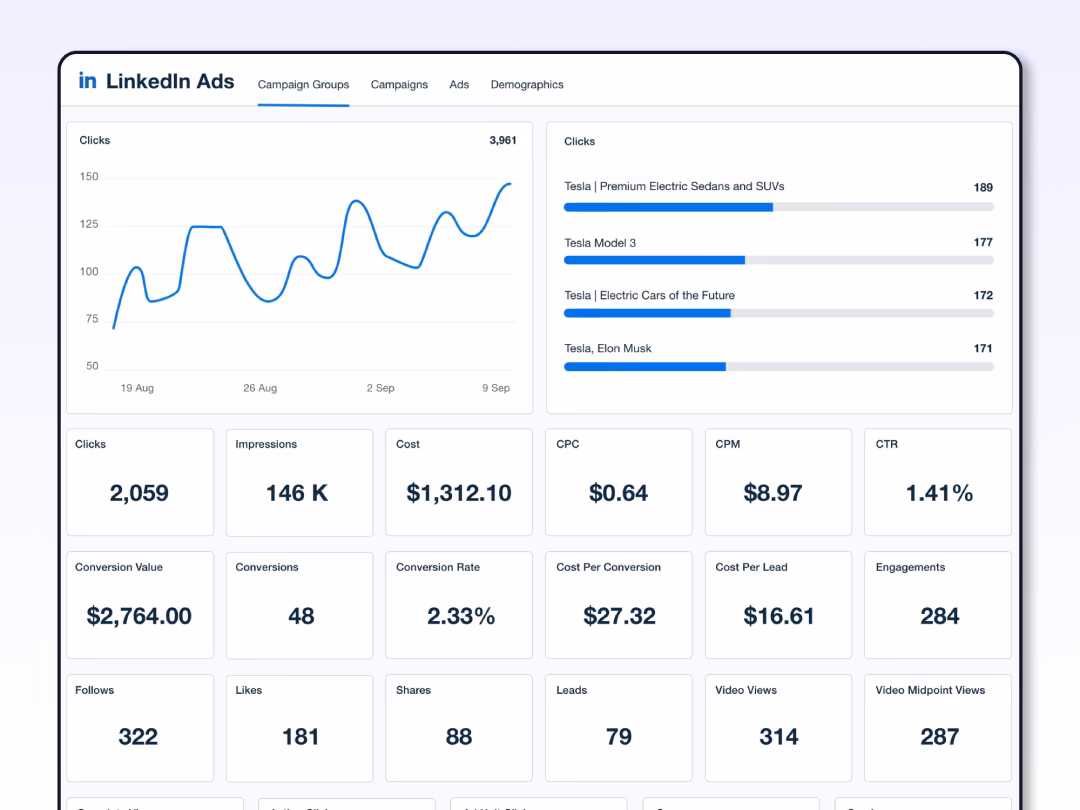Image resolution: width=1080 pixels, height=810 pixels.
Task: Open the Campaigns tab
Action: (x=399, y=85)
